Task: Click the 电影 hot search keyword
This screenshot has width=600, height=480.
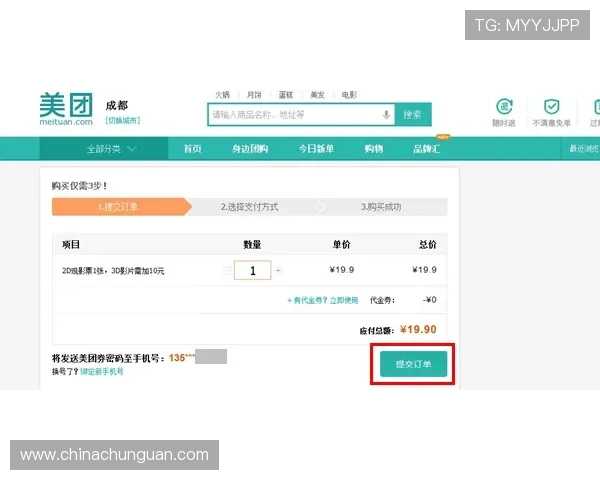Action: coord(348,95)
